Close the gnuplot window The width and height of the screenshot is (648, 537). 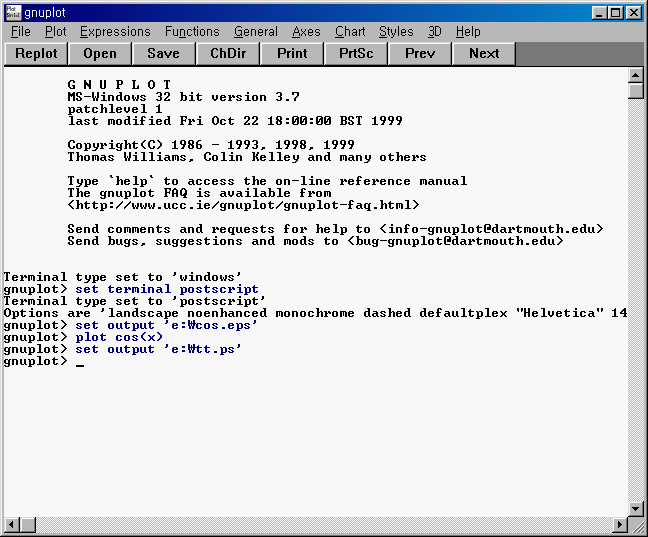[x=634, y=13]
